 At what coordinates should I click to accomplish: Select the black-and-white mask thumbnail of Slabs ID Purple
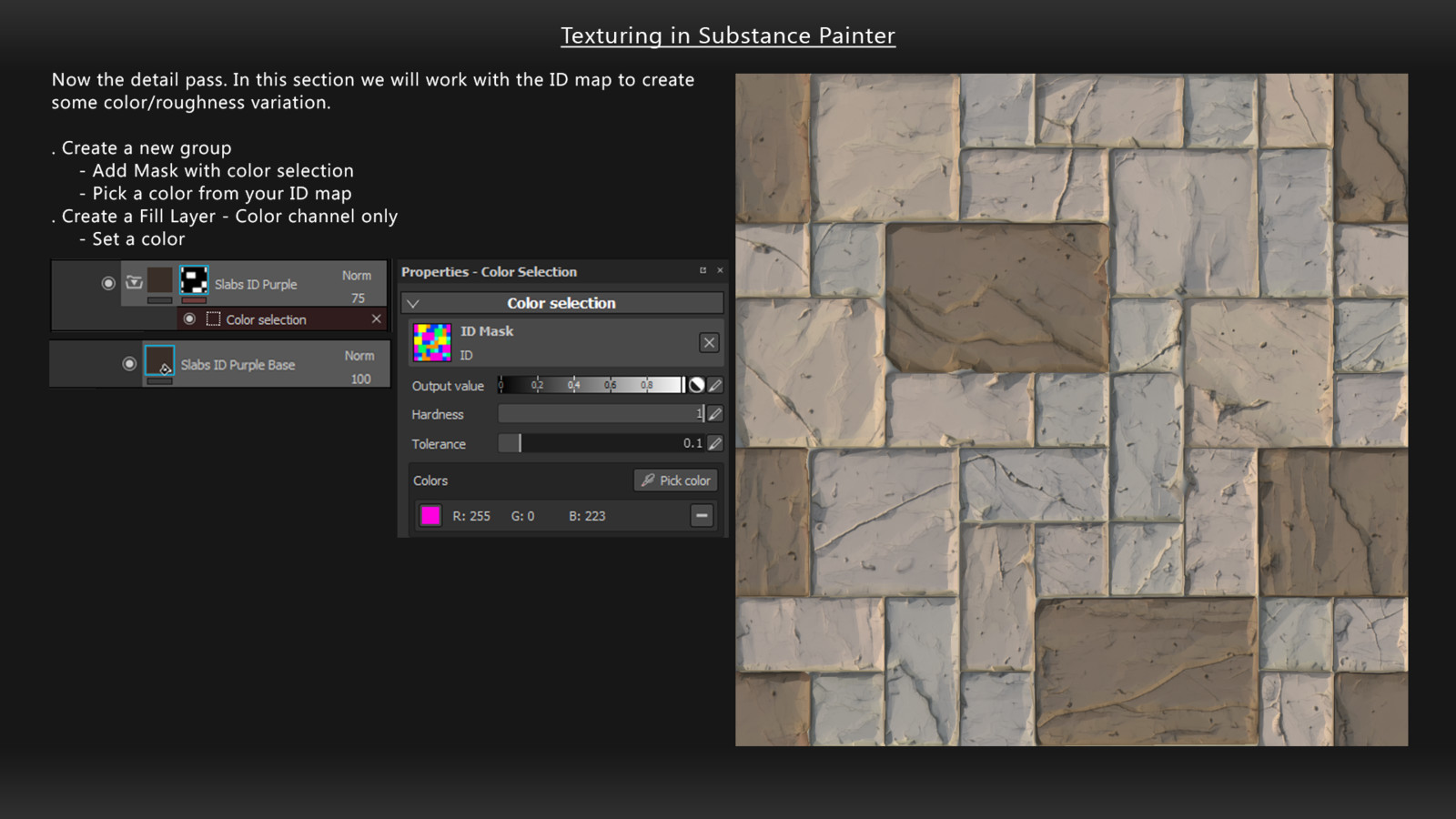[194, 280]
